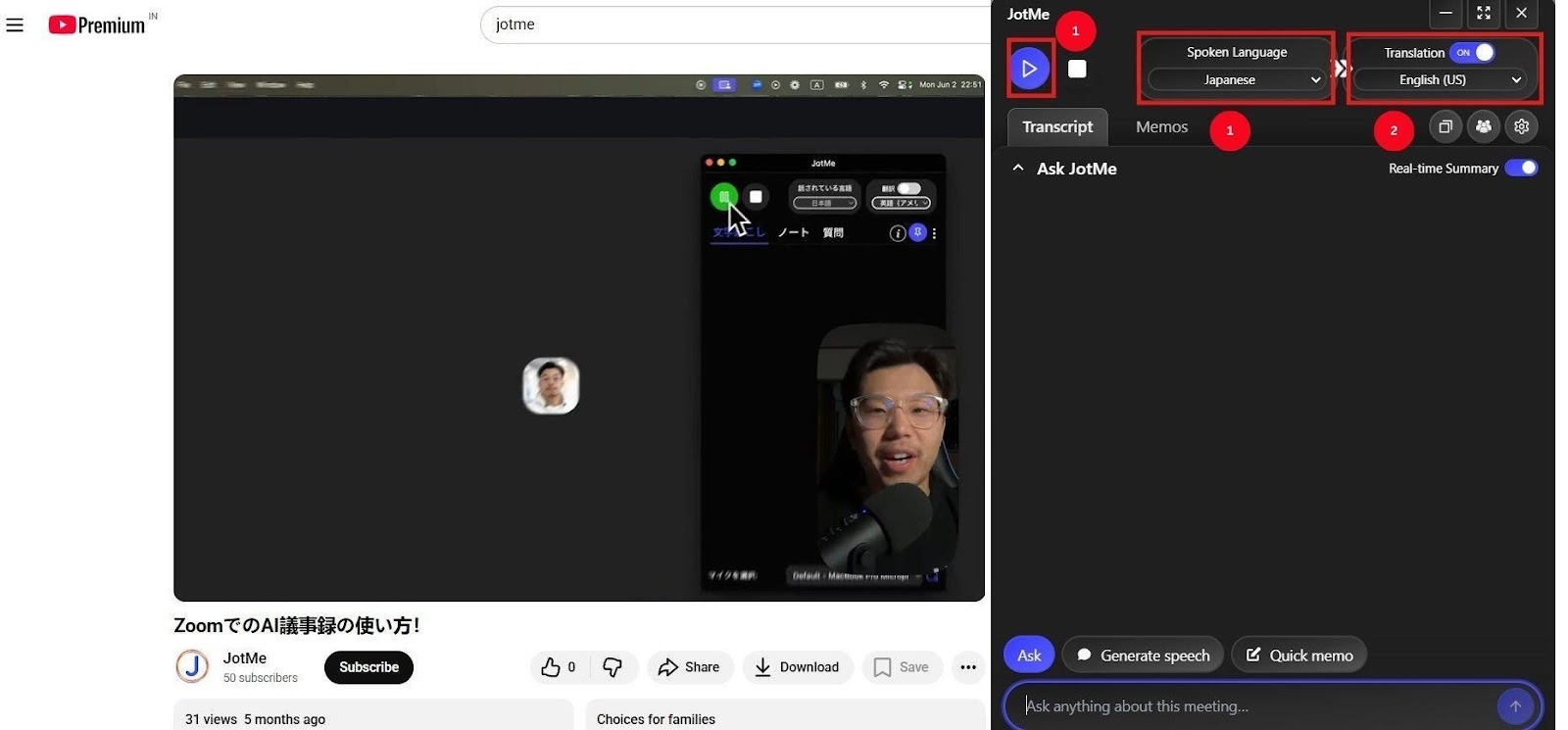Click the green pause button in the video's JotMe window
This screenshot has width=1568, height=730.
723,197
